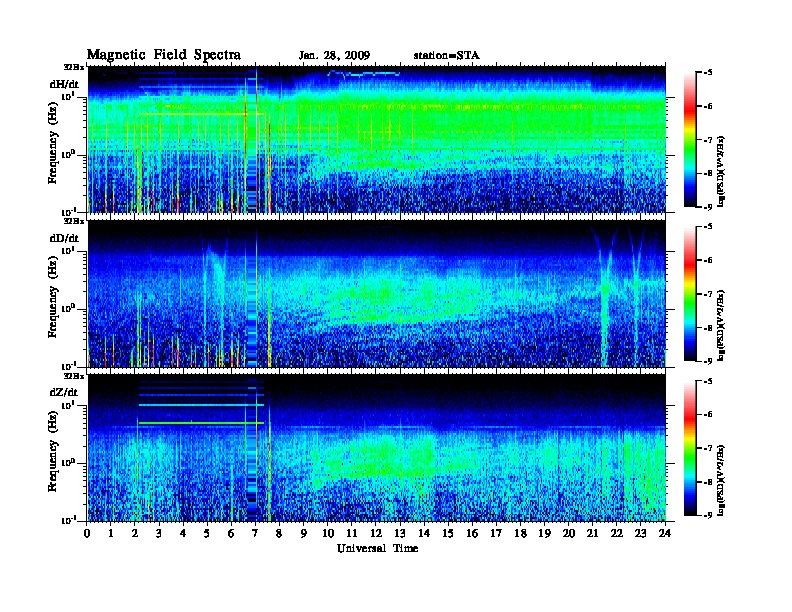Click hour tick label "18" on time axis

pos(520,533)
